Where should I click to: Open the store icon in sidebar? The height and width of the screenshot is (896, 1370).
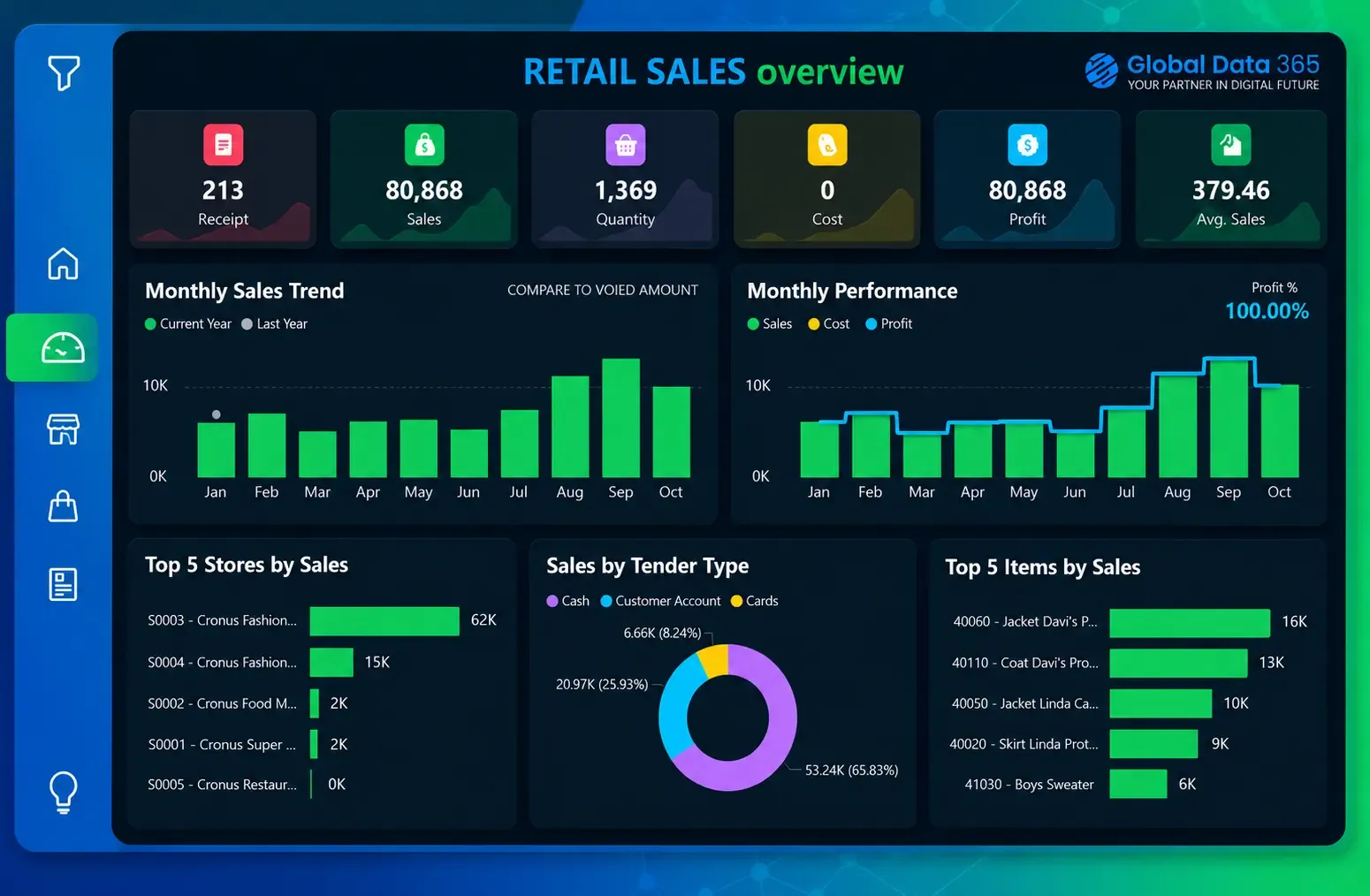point(63,429)
